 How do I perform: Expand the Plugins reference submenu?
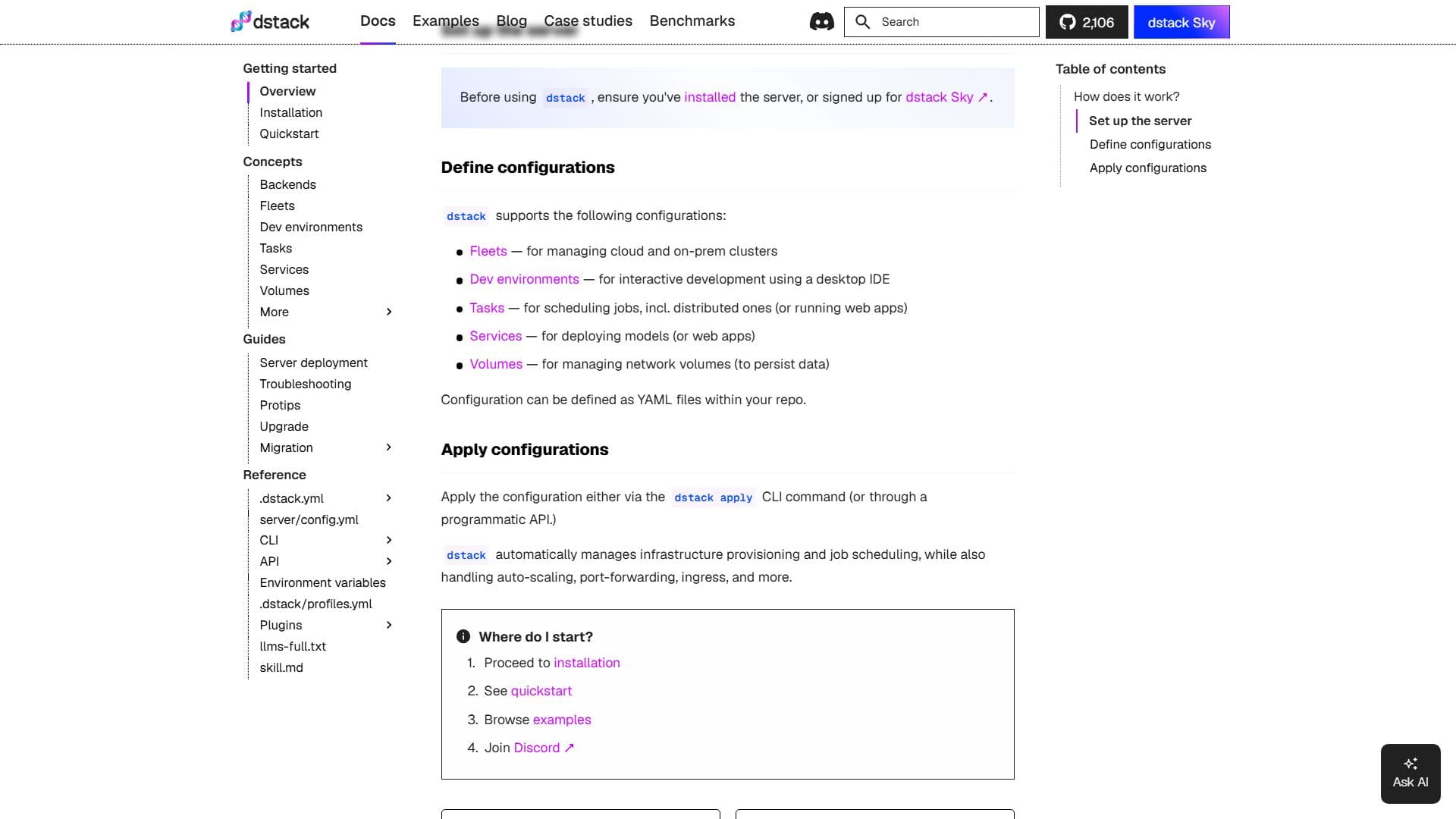[389, 625]
